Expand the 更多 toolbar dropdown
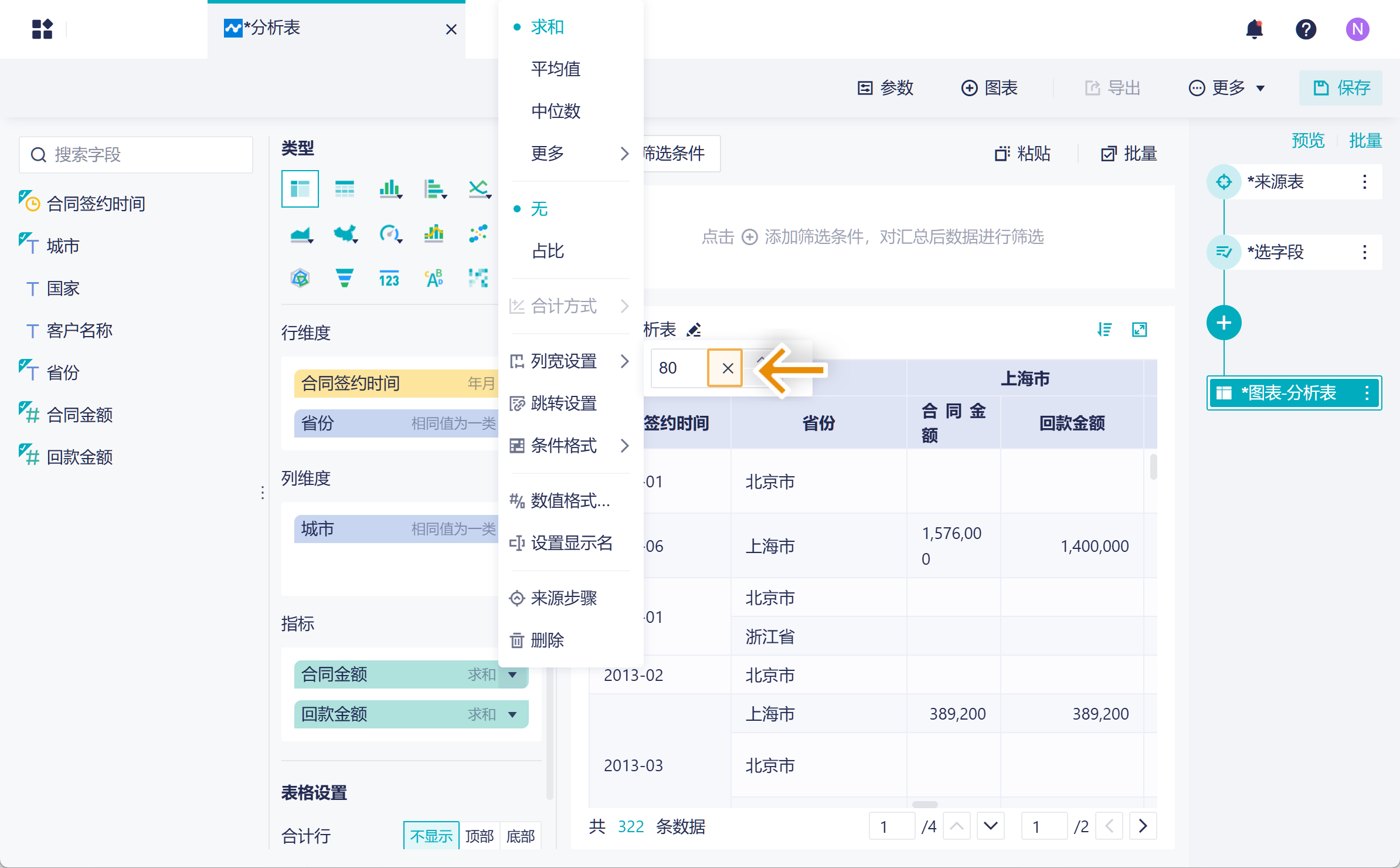The height and width of the screenshot is (868, 1400). coord(1227,88)
